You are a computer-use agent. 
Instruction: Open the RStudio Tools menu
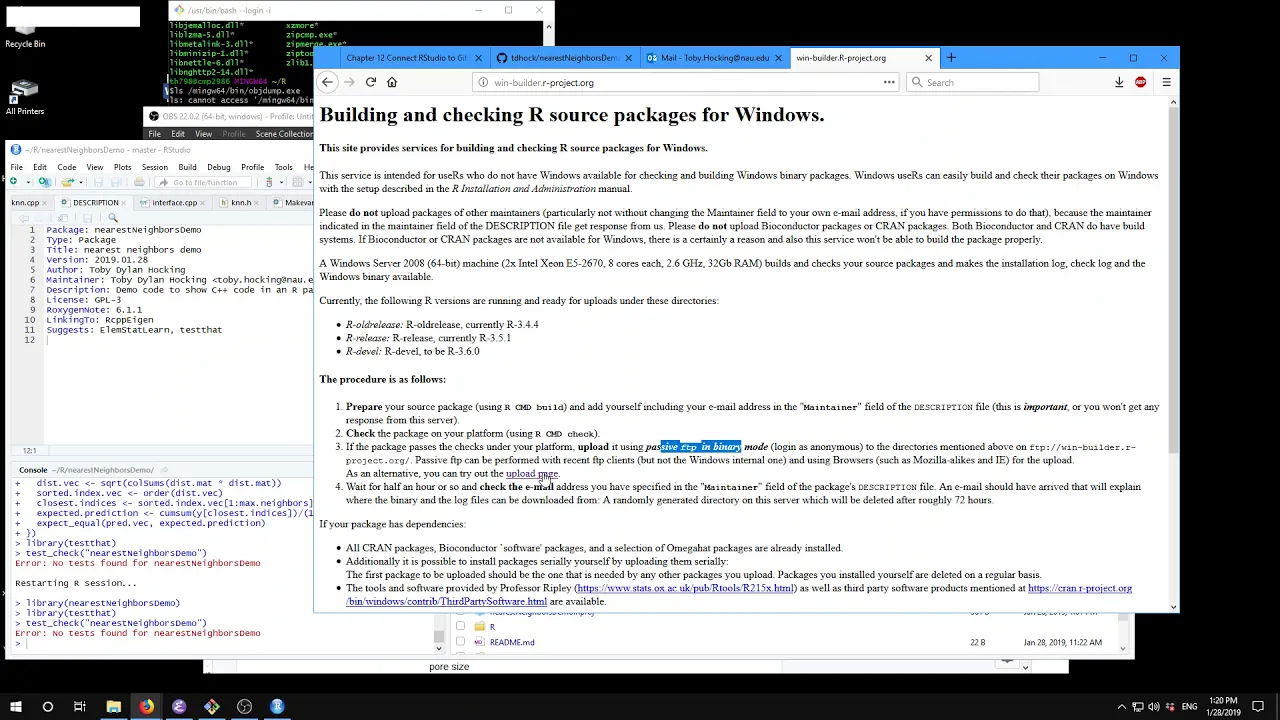coord(284,167)
